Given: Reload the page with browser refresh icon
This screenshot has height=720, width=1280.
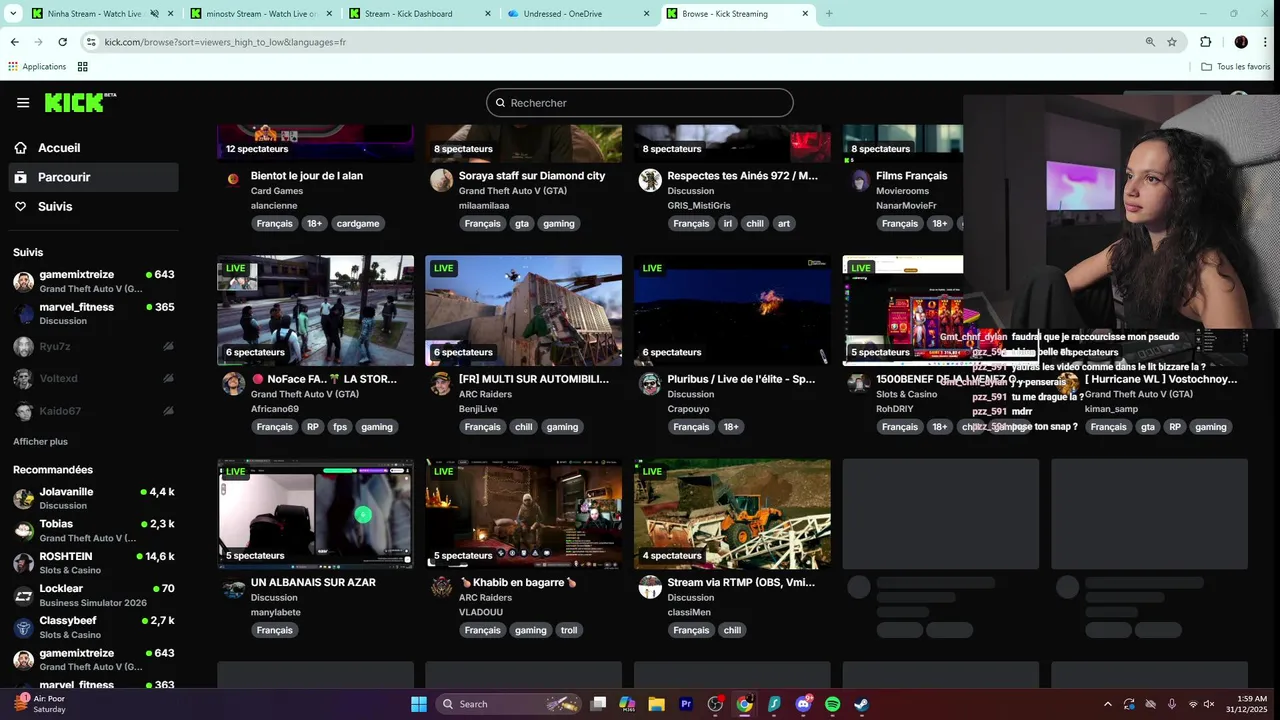Looking at the screenshot, I should point(62,42).
